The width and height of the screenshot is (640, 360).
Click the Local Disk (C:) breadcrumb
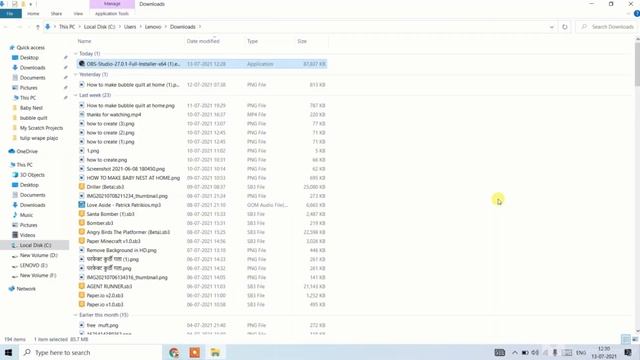(100, 27)
